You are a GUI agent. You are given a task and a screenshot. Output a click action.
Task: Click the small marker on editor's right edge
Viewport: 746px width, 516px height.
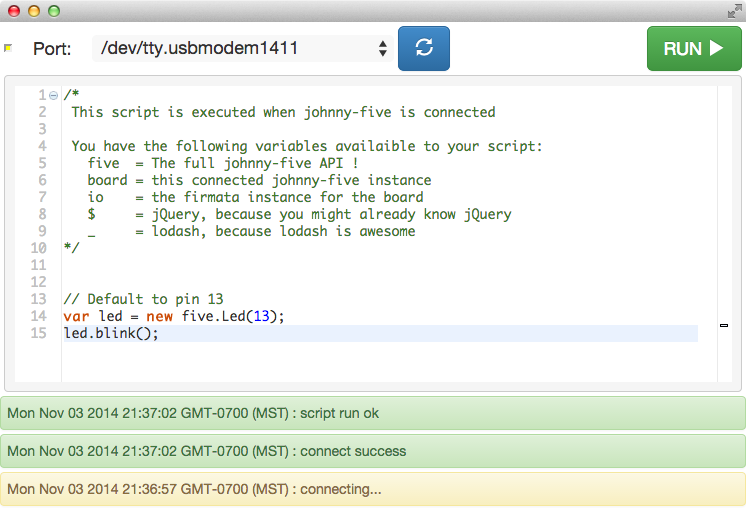coord(724,325)
